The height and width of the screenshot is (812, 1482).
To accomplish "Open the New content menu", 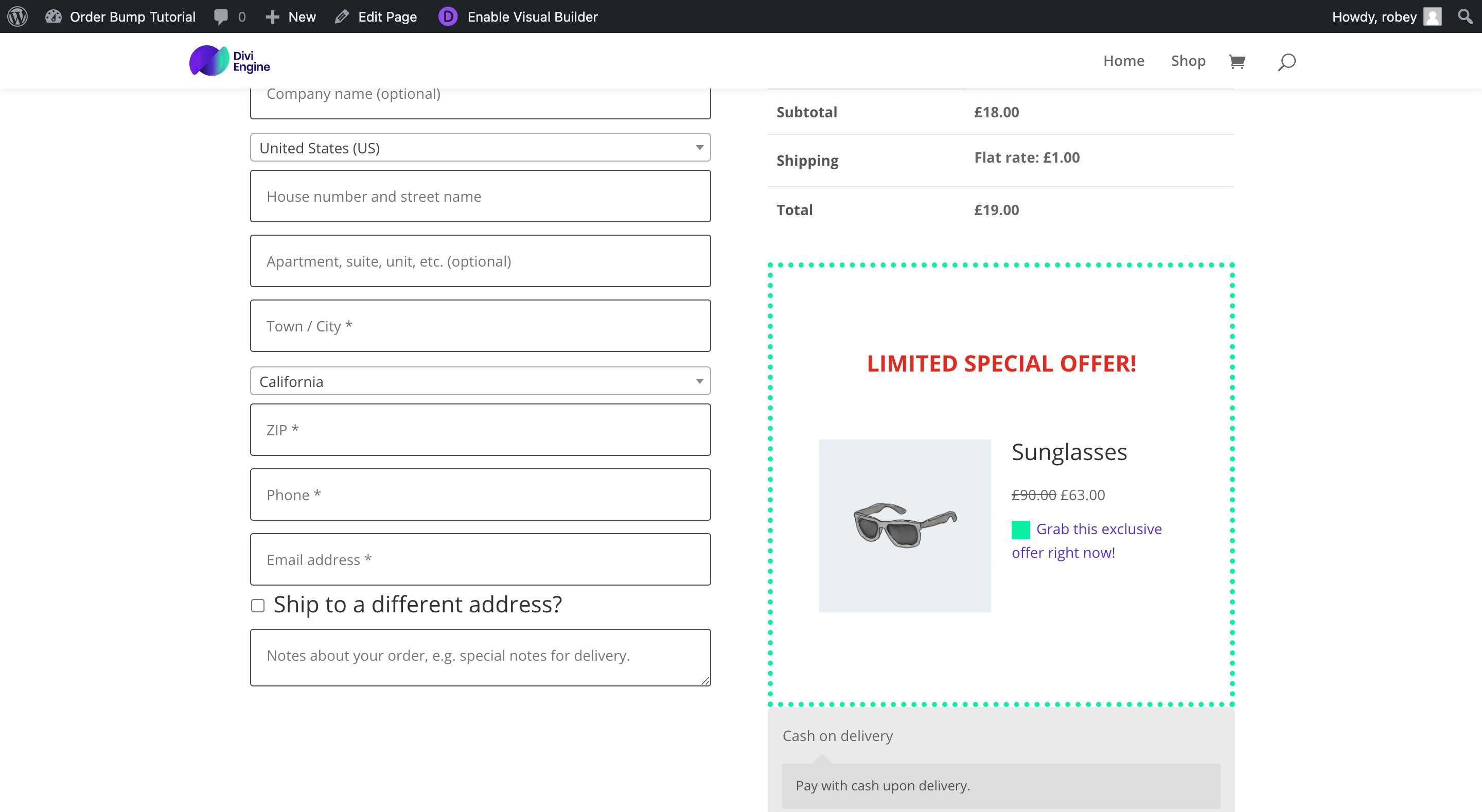I will [291, 16].
